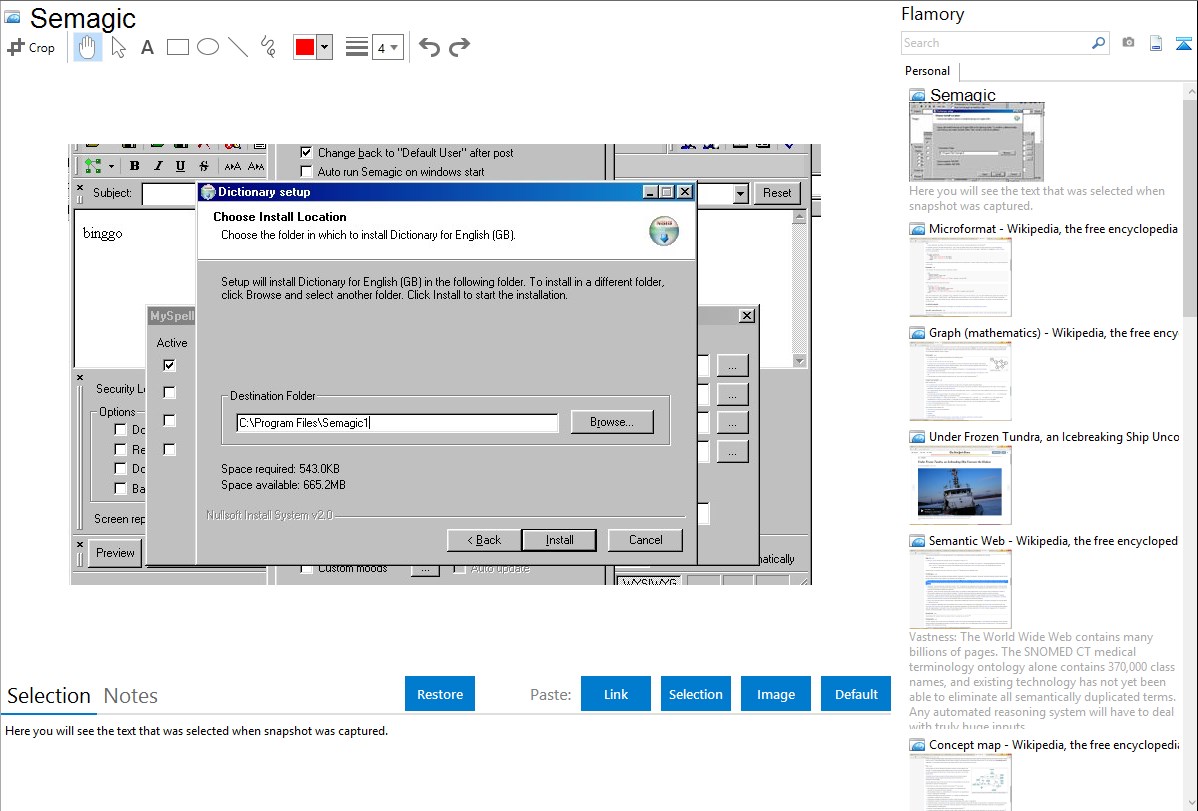
Task: Click the document page icon
Action: [1156, 44]
